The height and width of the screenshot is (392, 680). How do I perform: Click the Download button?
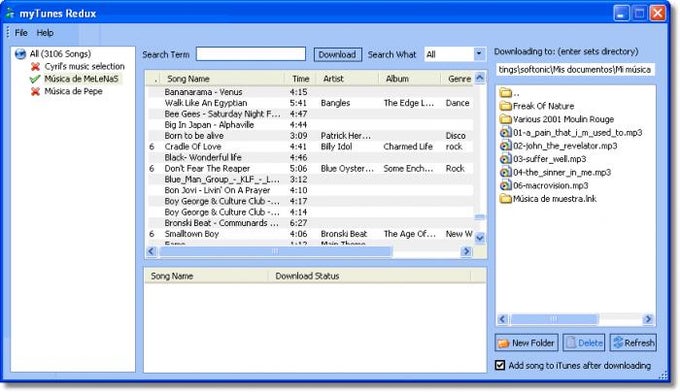point(337,55)
